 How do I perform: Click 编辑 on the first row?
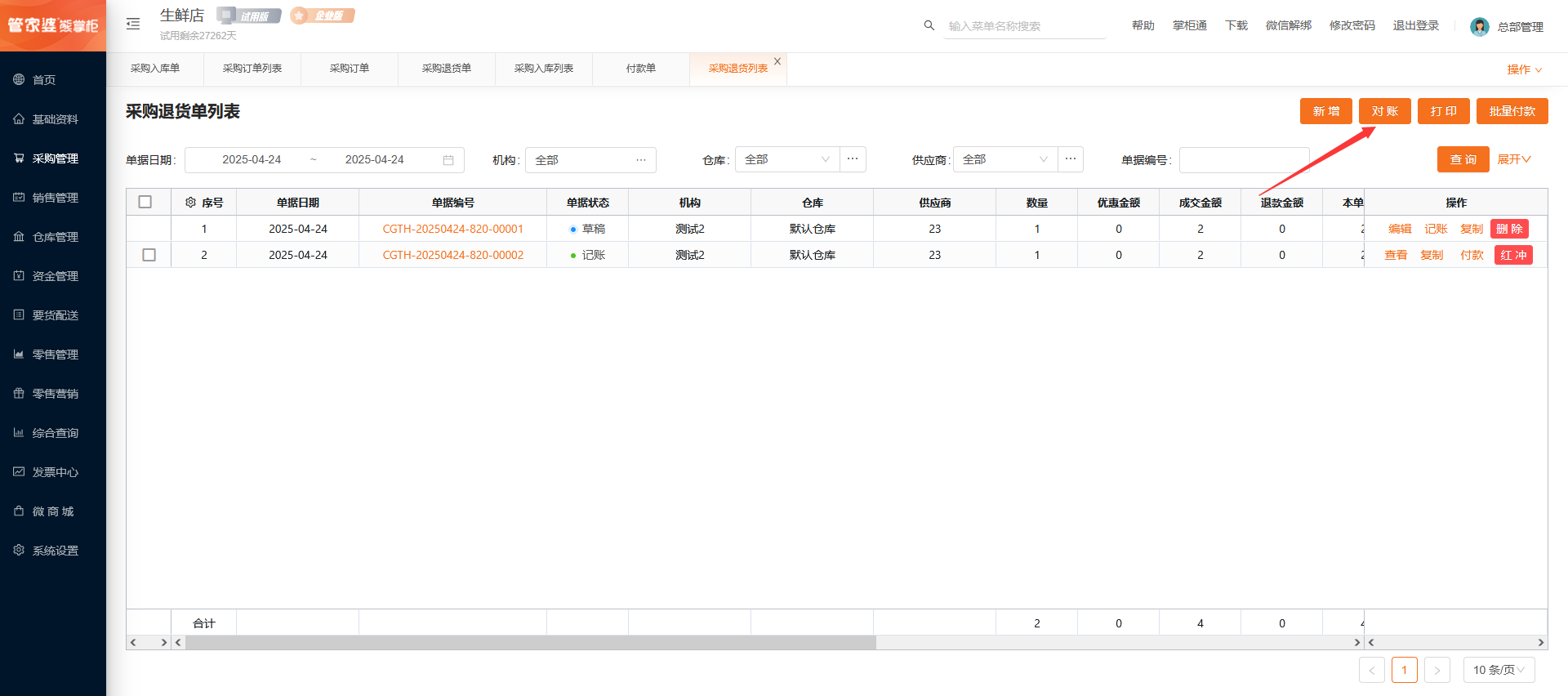(x=1400, y=229)
